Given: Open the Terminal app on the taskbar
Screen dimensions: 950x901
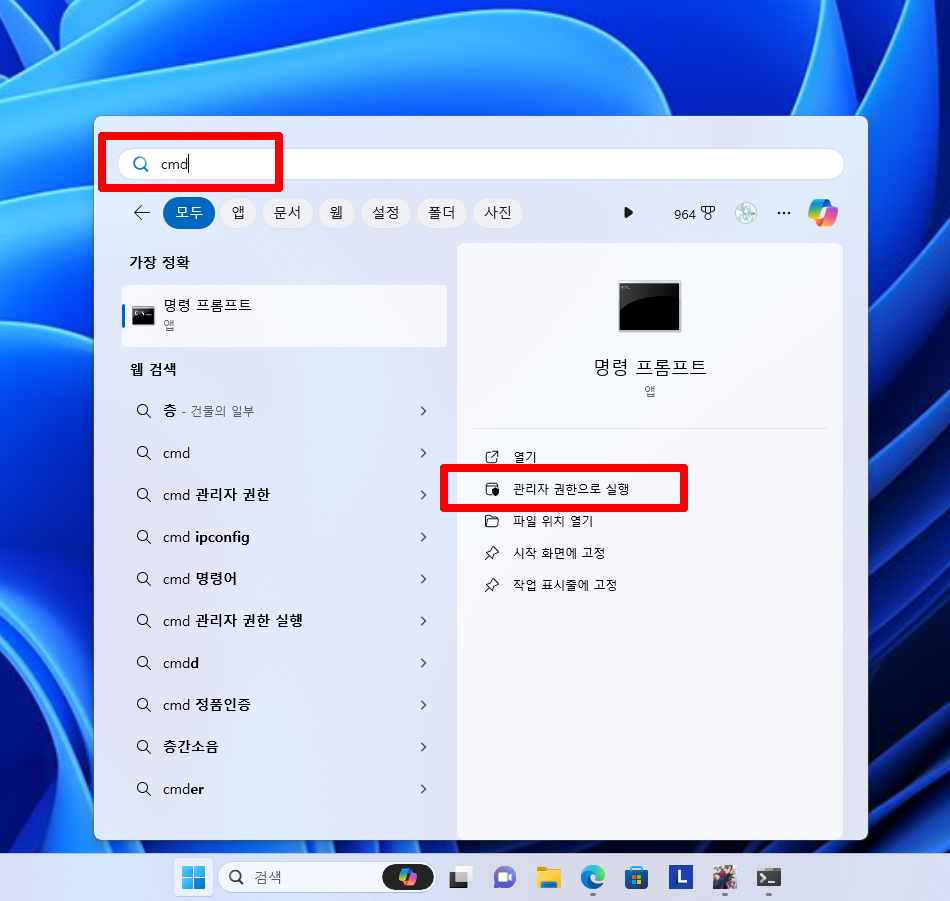Looking at the screenshot, I should click(x=769, y=877).
